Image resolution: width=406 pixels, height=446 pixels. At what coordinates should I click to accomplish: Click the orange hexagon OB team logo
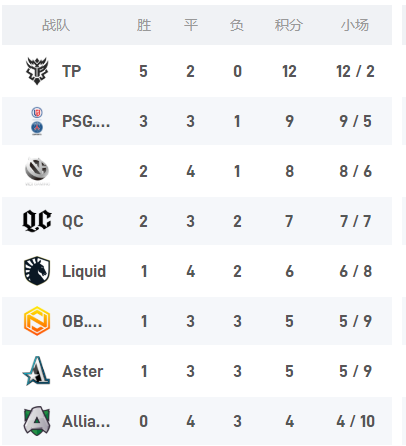point(37,321)
